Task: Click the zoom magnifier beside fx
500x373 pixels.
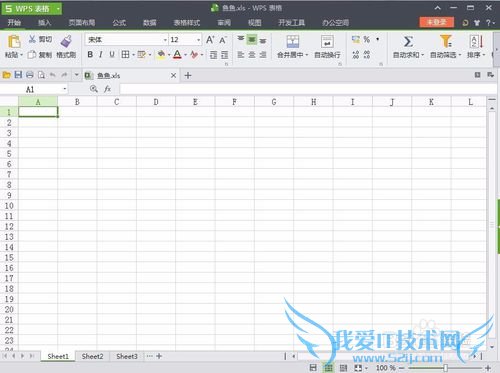Action: (x=94, y=89)
